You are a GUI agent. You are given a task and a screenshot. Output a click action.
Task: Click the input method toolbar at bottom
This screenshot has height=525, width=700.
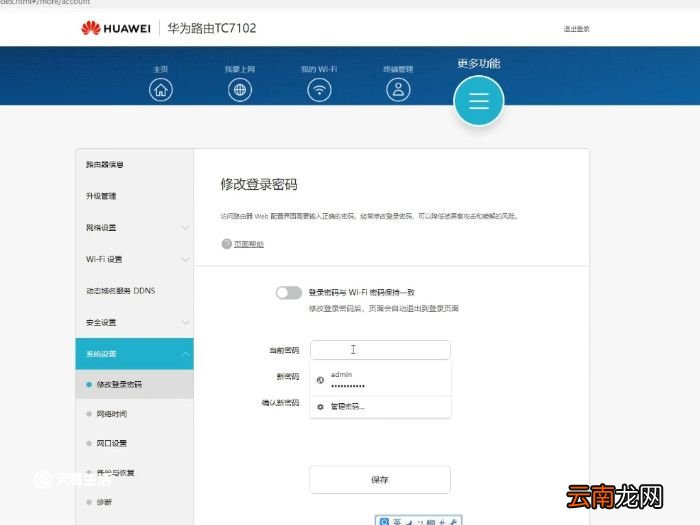[x=418, y=521]
